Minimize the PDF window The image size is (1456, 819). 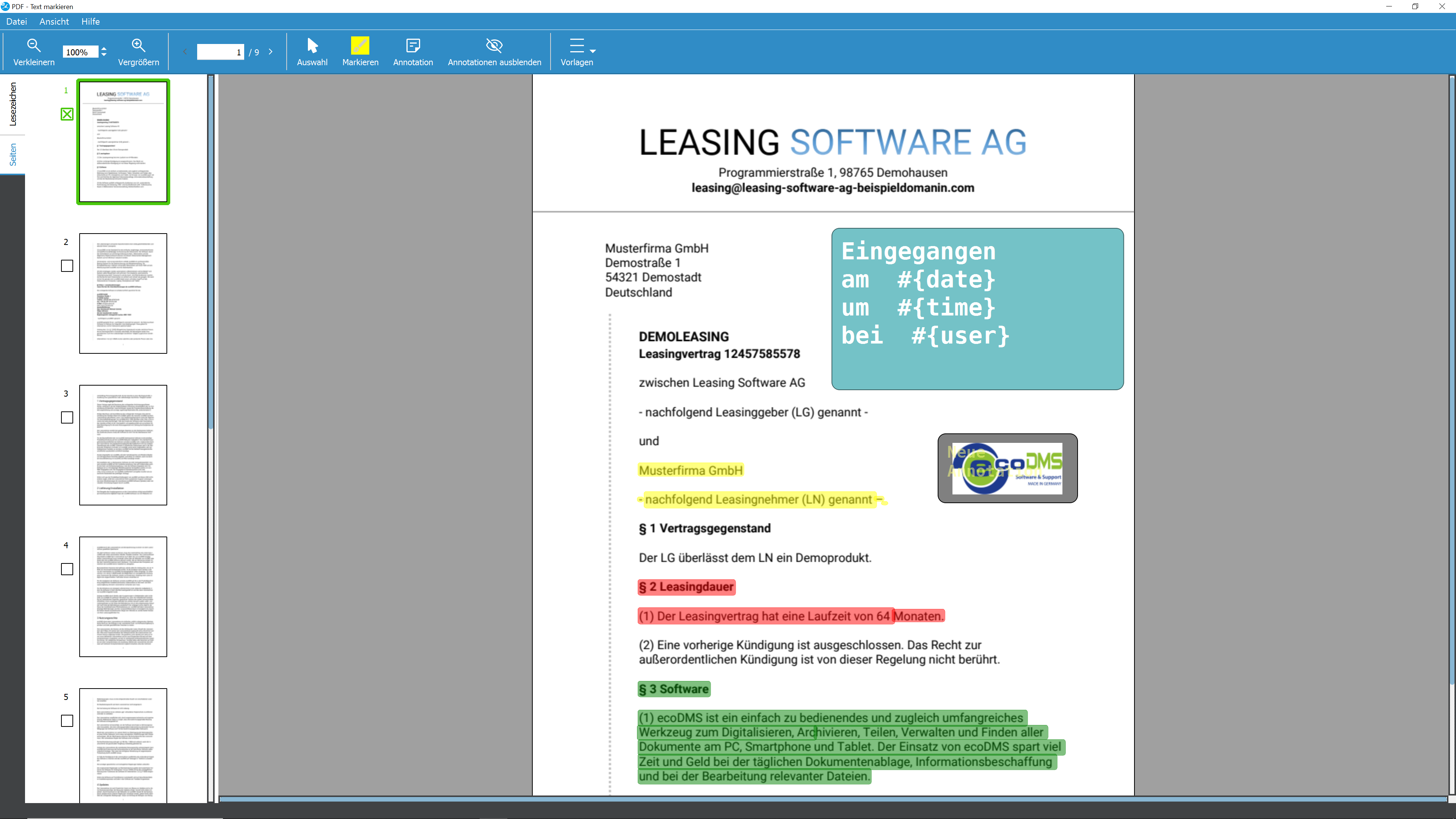tap(1389, 6)
